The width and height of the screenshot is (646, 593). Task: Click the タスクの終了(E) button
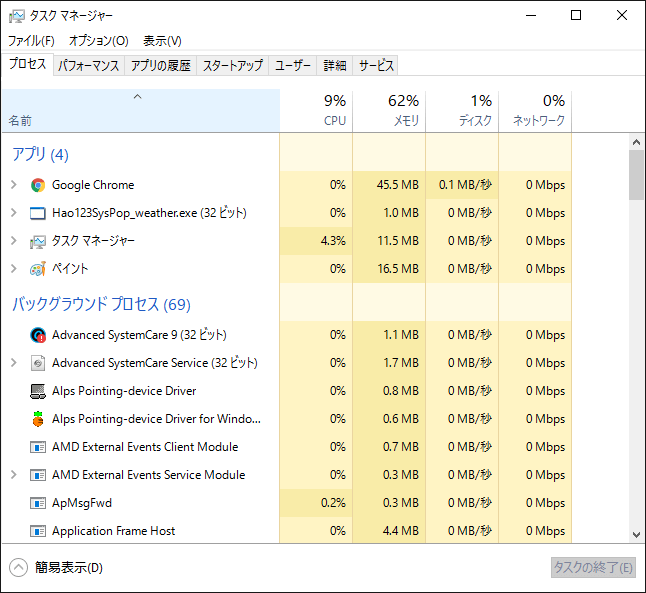pyautogui.click(x=593, y=567)
